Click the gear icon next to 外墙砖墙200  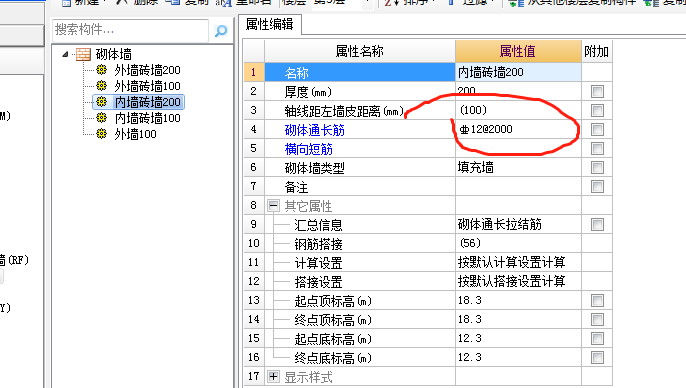pos(102,70)
